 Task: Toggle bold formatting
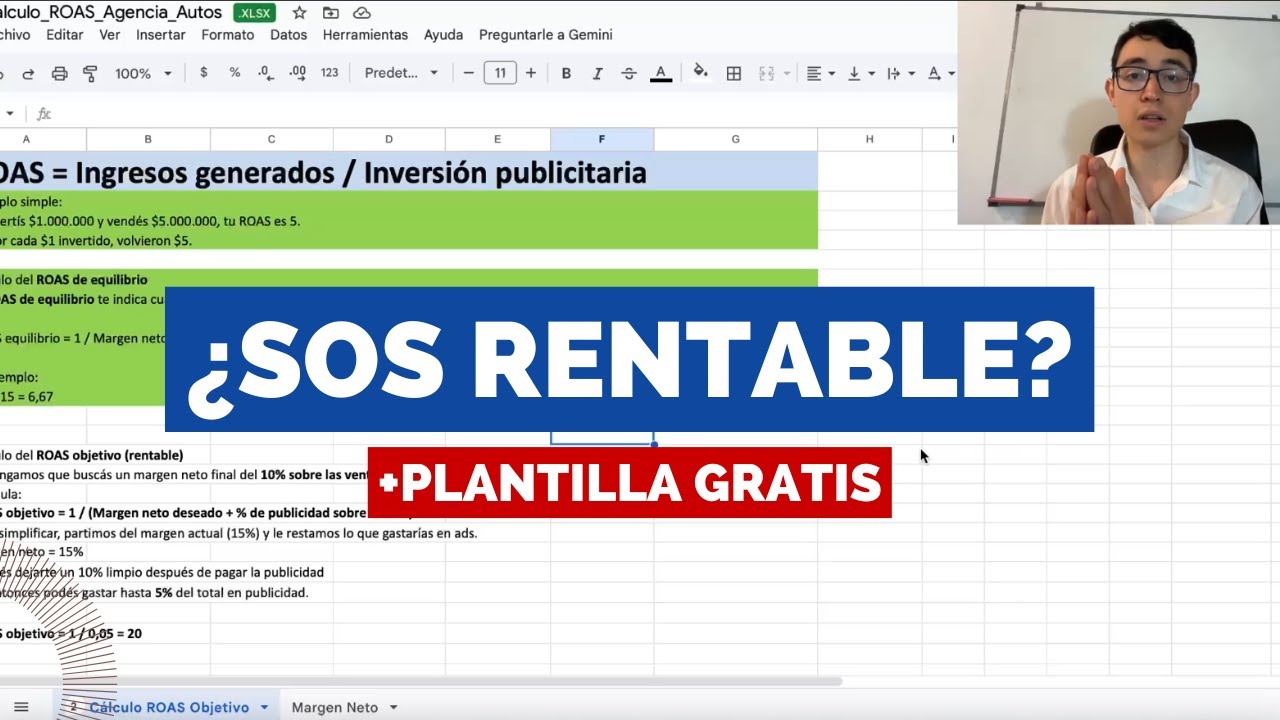pos(566,73)
